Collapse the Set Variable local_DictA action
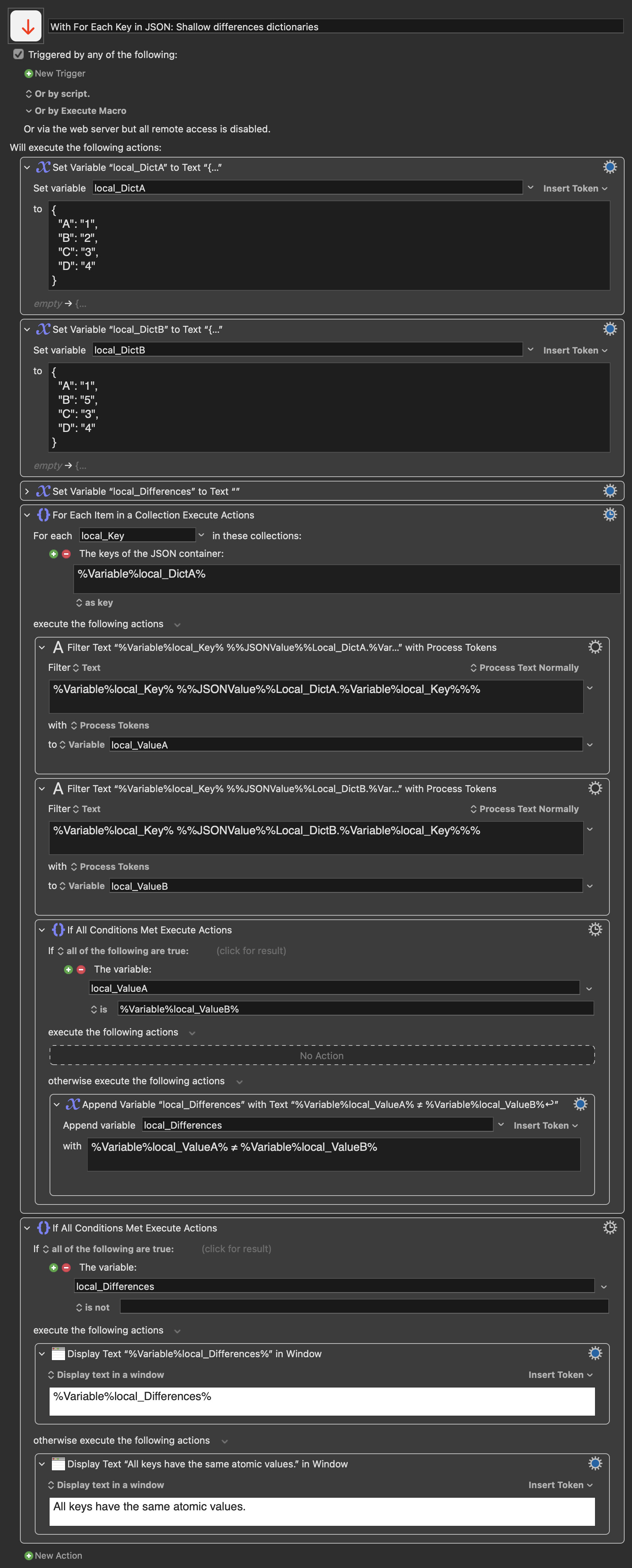The height and width of the screenshot is (1568, 632). [x=27, y=168]
